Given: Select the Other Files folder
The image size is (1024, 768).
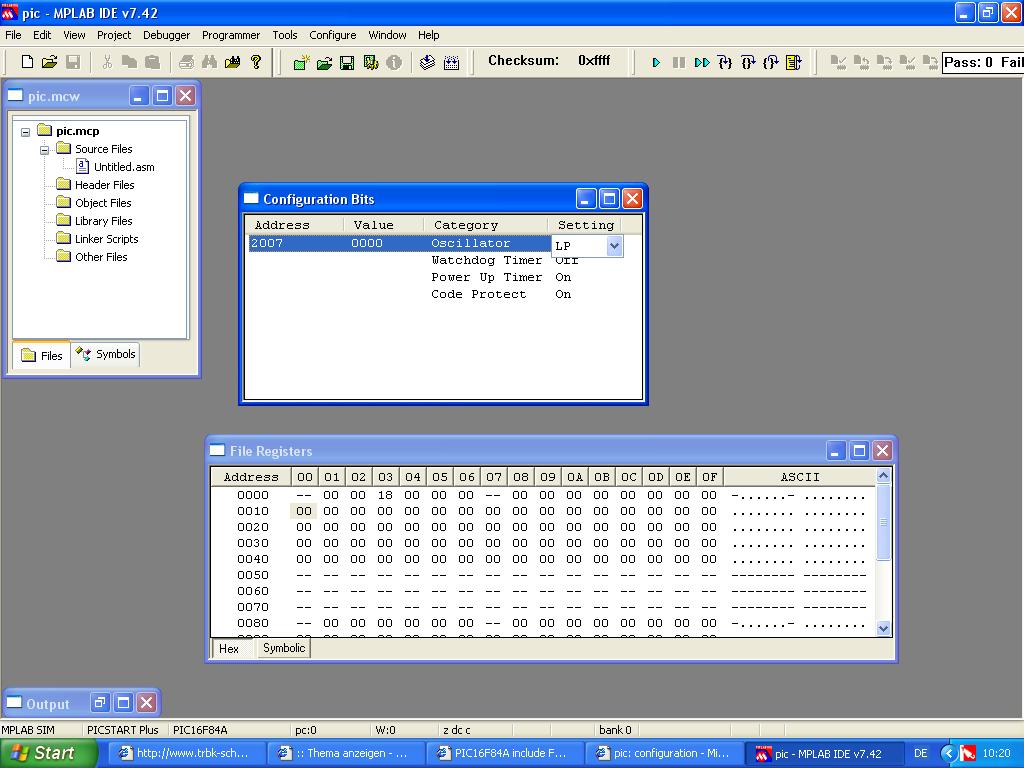Looking at the screenshot, I should pos(101,257).
